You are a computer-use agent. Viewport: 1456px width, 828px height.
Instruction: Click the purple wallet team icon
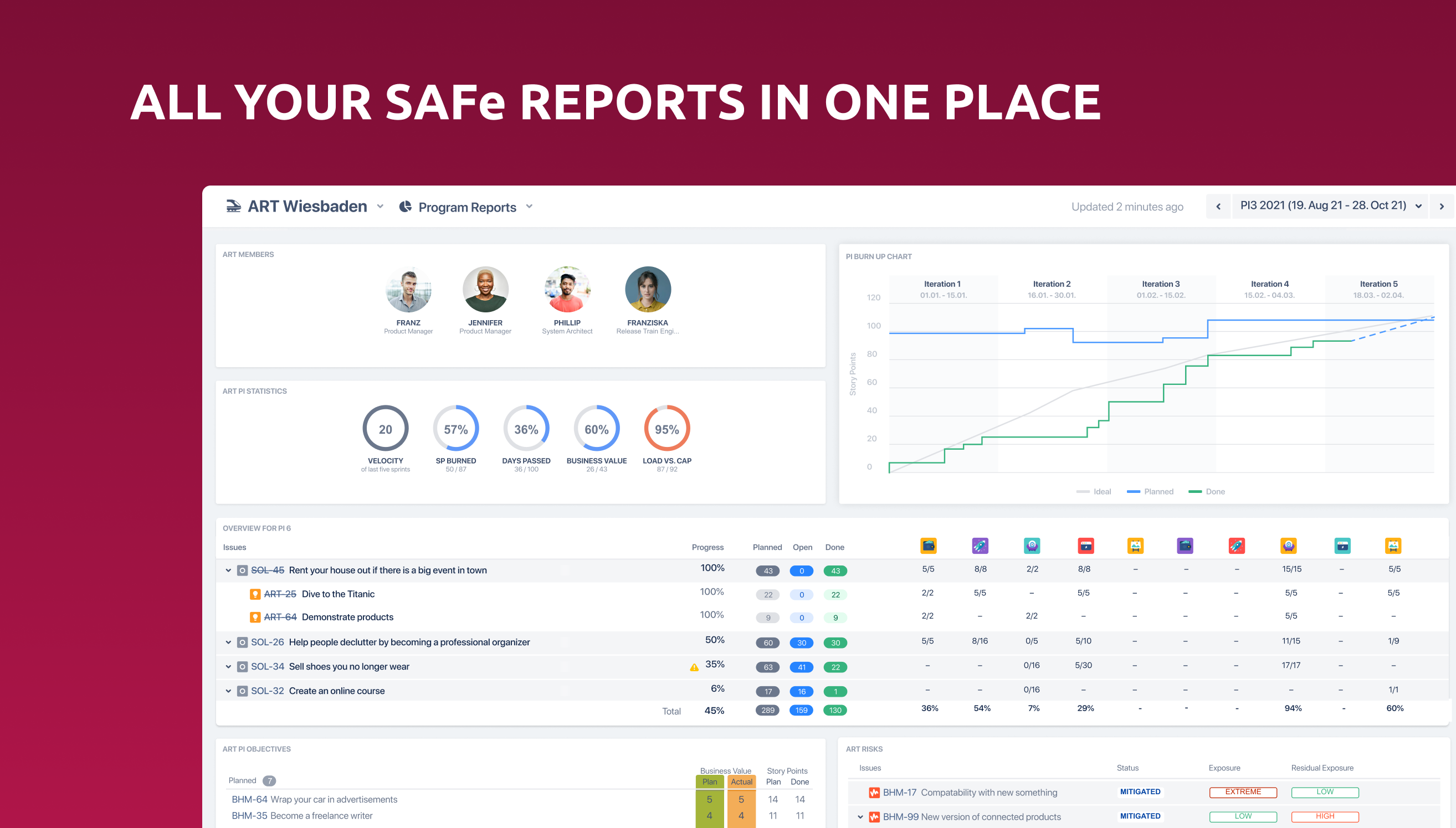point(1185,546)
